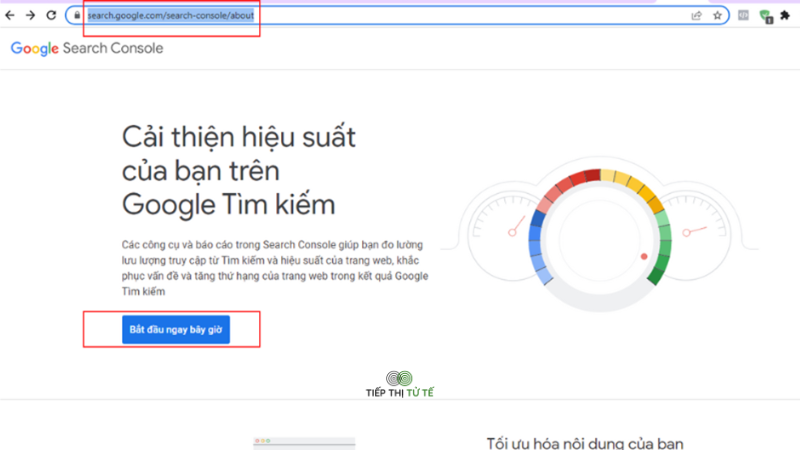Open the side panel icon
The width and height of the screenshot is (800, 450).
[743, 15]
